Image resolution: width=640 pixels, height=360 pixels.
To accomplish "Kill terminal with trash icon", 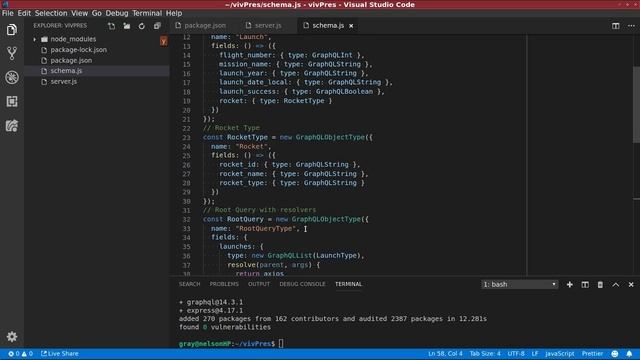I will click(600, 284).
